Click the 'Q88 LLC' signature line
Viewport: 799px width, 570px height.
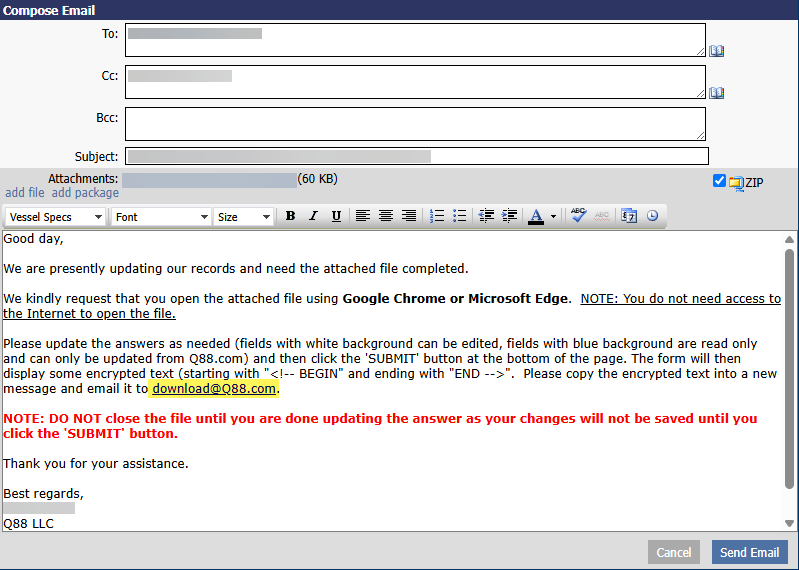click(x=28, y=524)
